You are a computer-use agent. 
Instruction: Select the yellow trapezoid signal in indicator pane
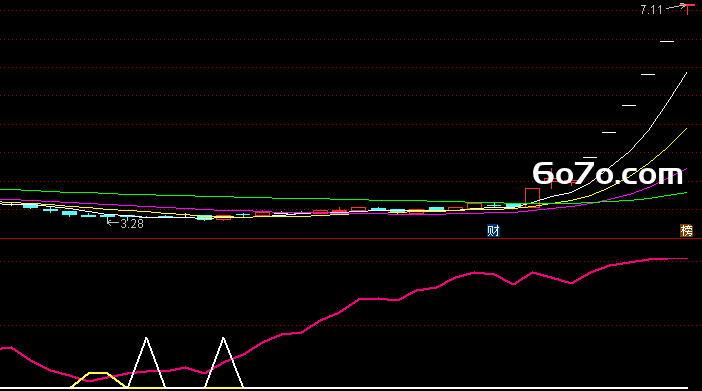pyautogui.click(x=98, y=379)
